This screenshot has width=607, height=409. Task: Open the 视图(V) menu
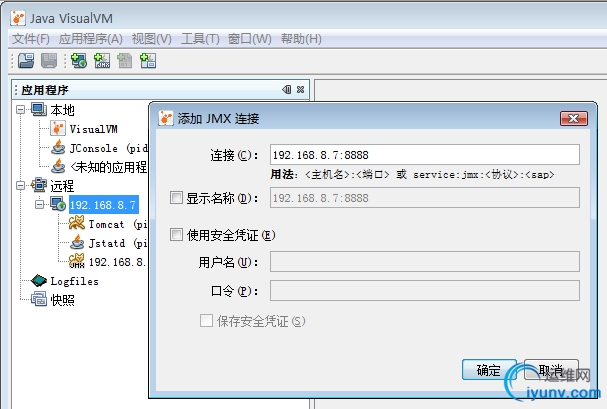(x=151, y=39)
